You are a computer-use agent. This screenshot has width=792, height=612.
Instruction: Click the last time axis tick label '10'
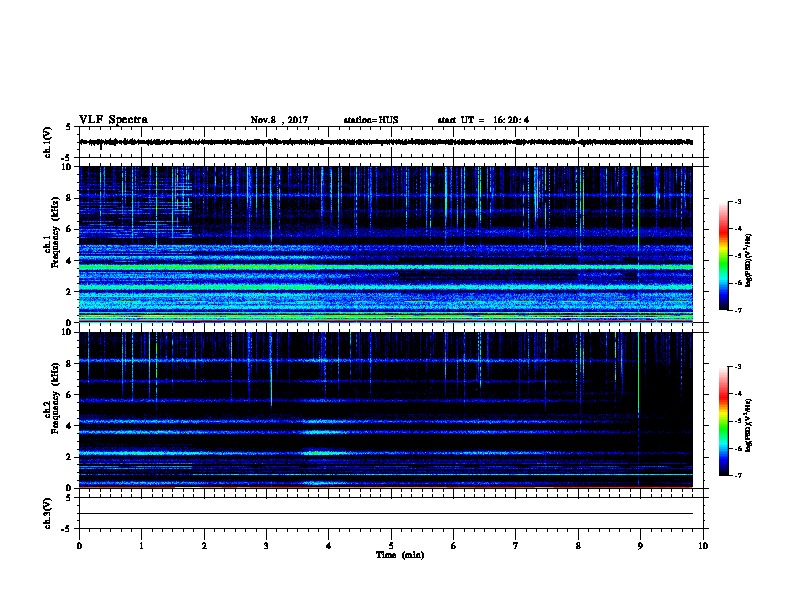coord(703,545)
